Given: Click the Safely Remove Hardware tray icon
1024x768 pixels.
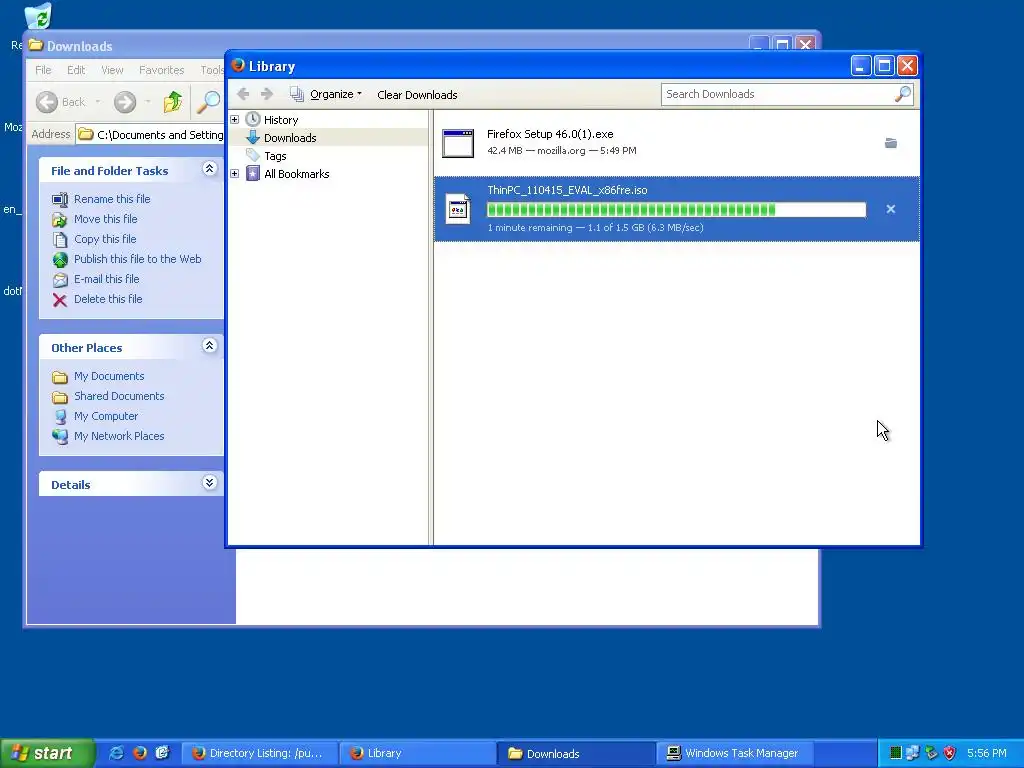Looking at the screenshot, I should pyautogui.click(x=931, y=753).
